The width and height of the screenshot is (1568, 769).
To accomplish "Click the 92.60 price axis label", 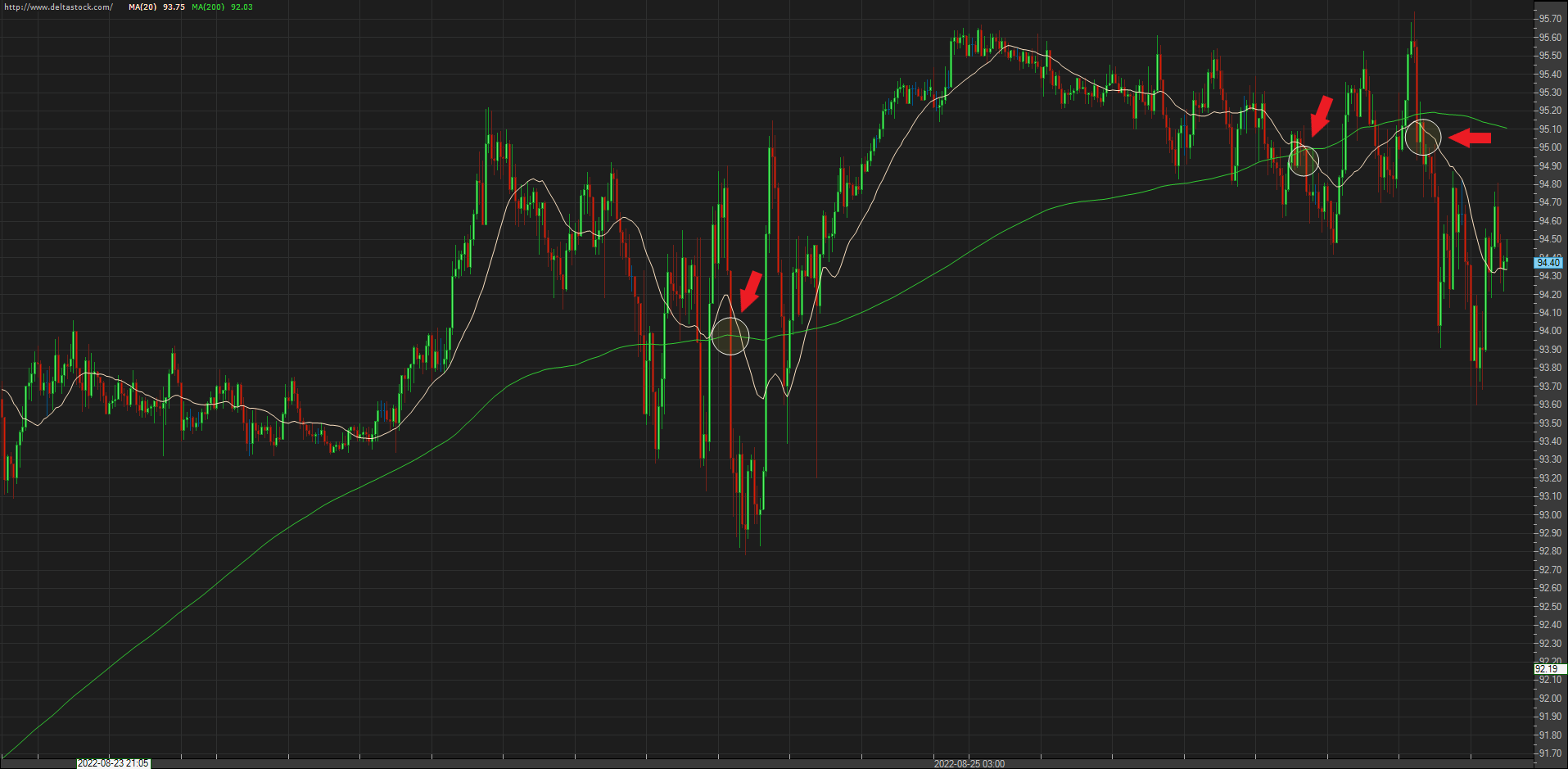I will click(x=1549, y=588).
